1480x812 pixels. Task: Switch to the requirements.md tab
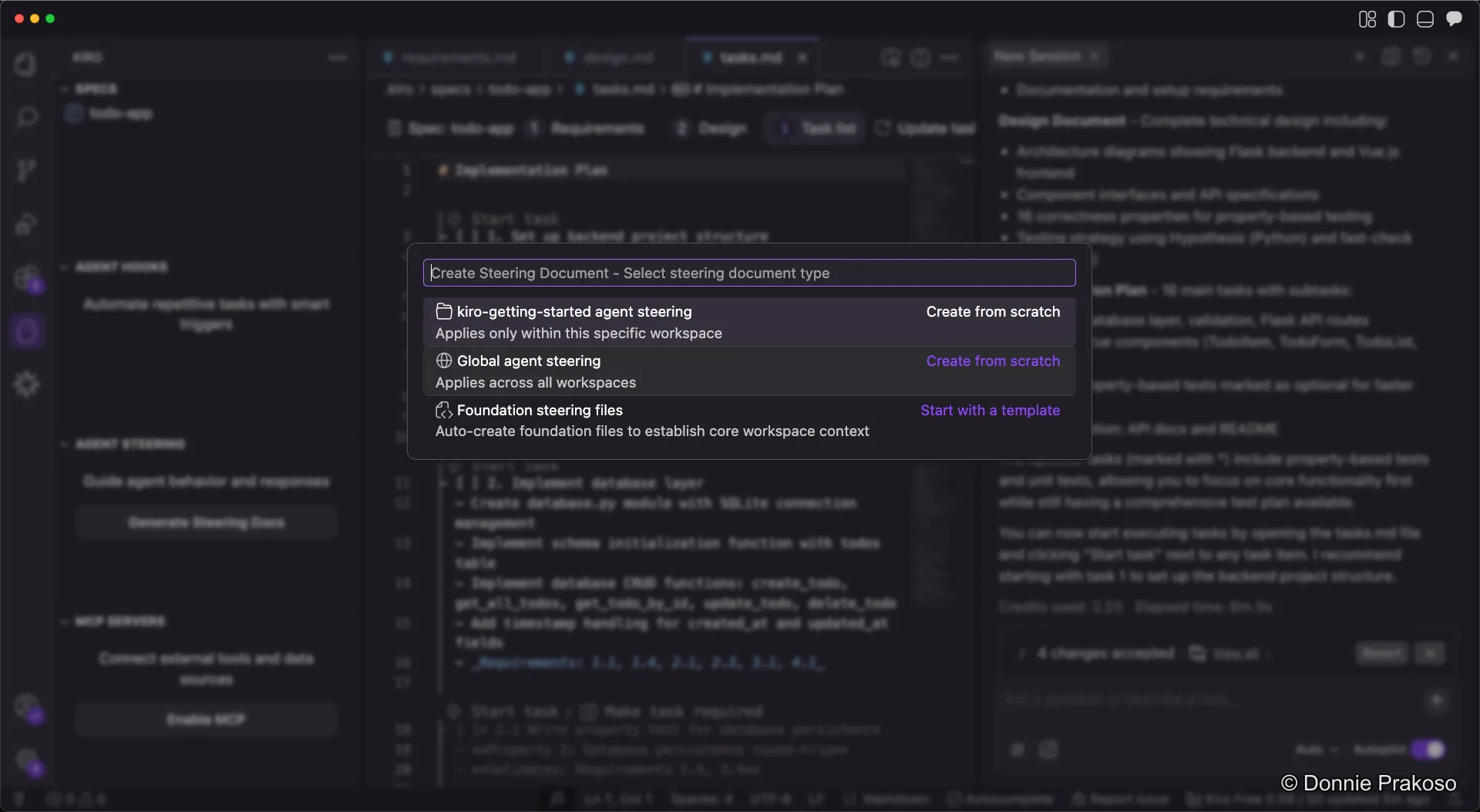pos(459,56)
